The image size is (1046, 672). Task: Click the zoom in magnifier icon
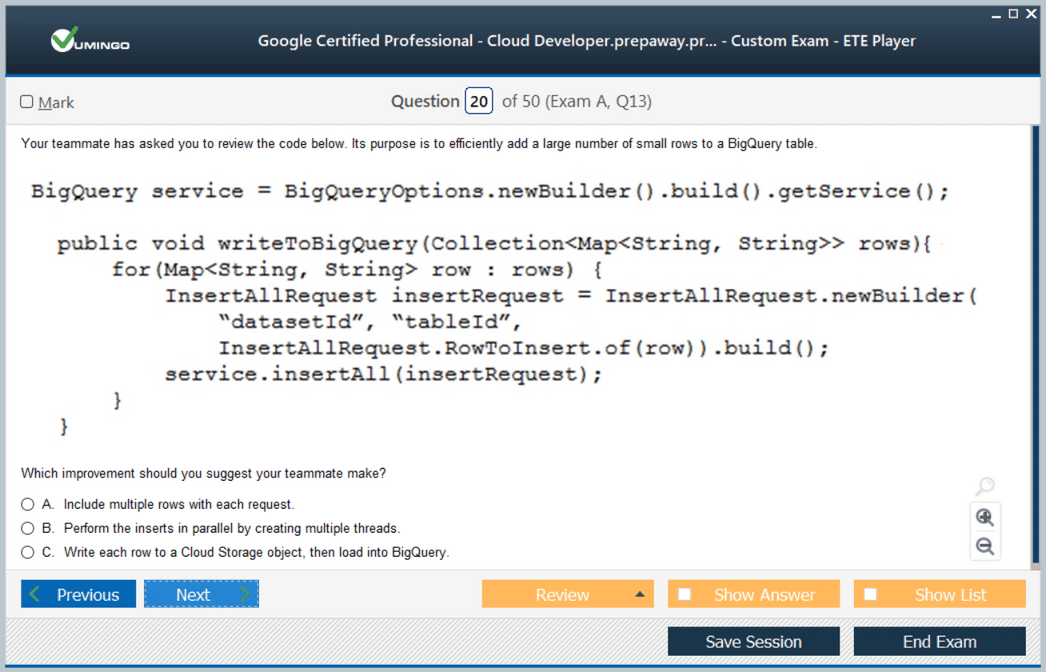click(985, 517)
